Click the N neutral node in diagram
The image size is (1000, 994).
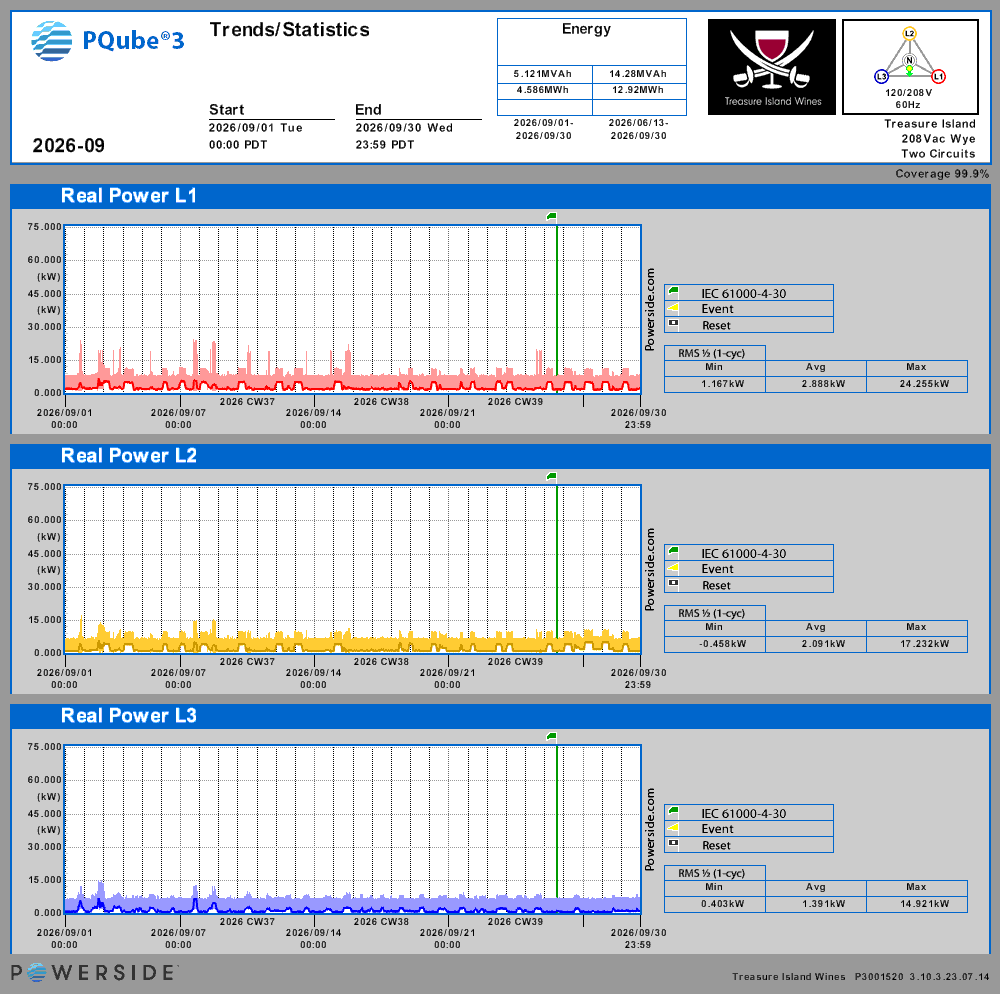pos(909,61)
